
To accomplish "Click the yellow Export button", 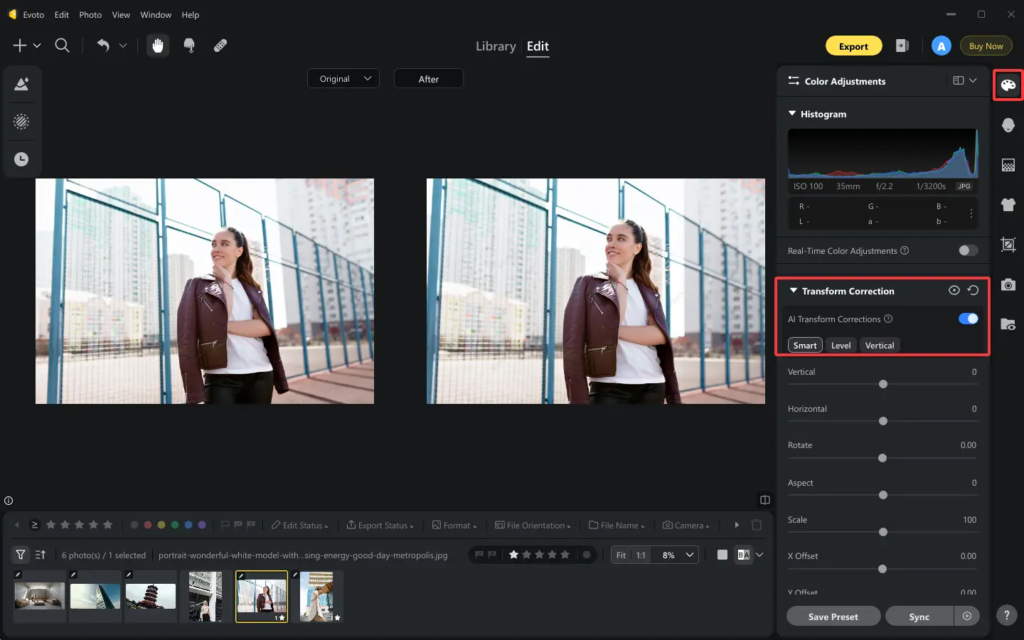I will pyautogui.click(x=853, y=46).
